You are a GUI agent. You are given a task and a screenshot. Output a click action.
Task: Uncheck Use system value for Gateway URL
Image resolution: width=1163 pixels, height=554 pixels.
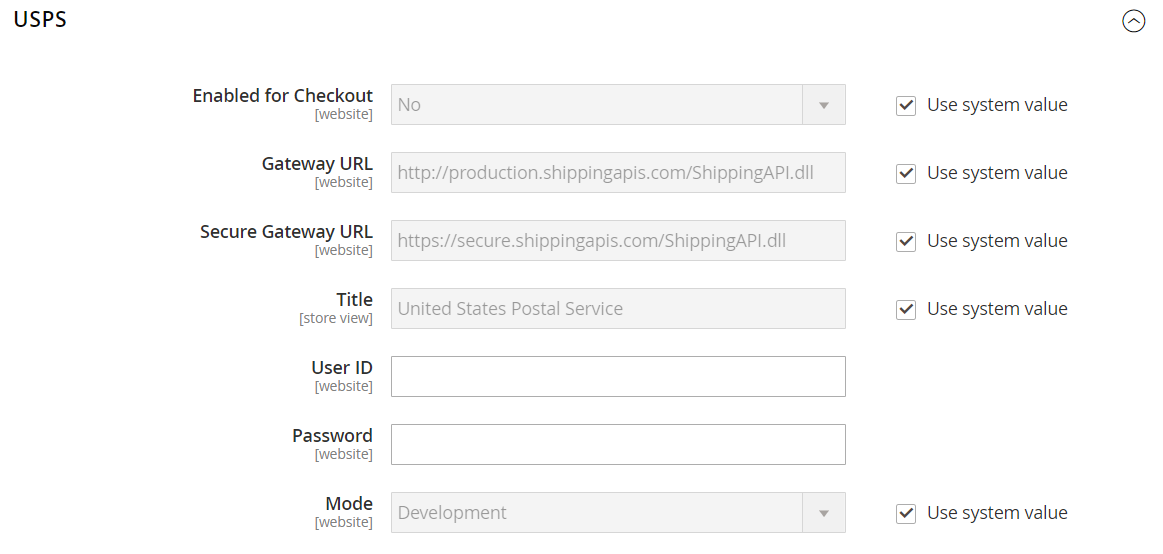coord(906,174)
